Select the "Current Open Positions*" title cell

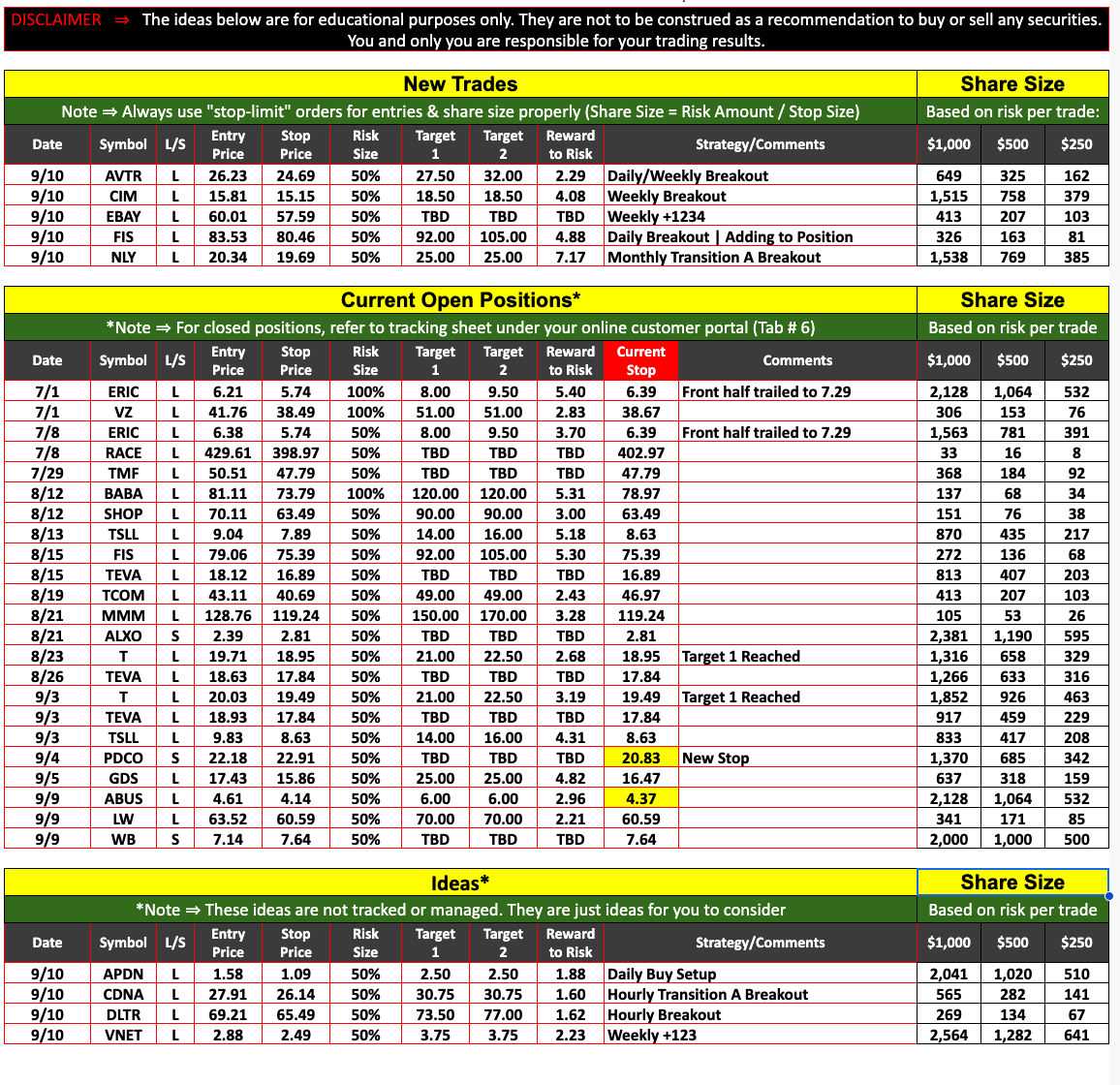460,300
